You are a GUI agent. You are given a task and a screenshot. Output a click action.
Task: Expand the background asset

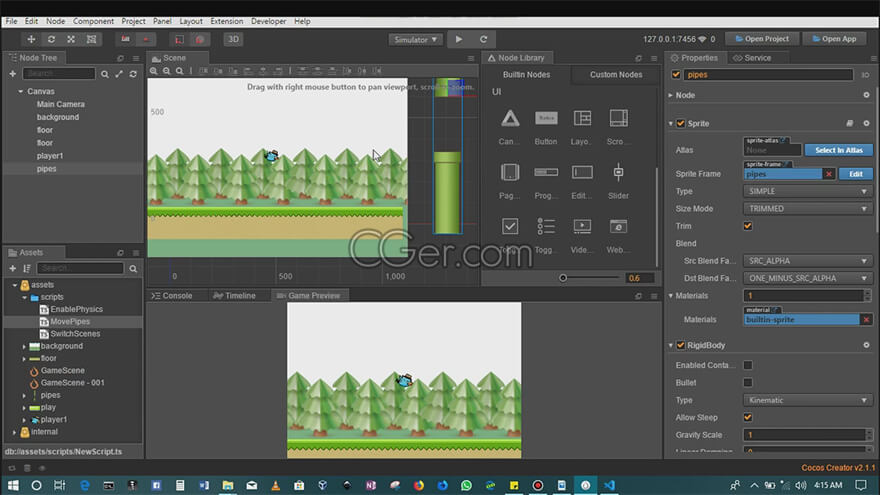point(24,347)
